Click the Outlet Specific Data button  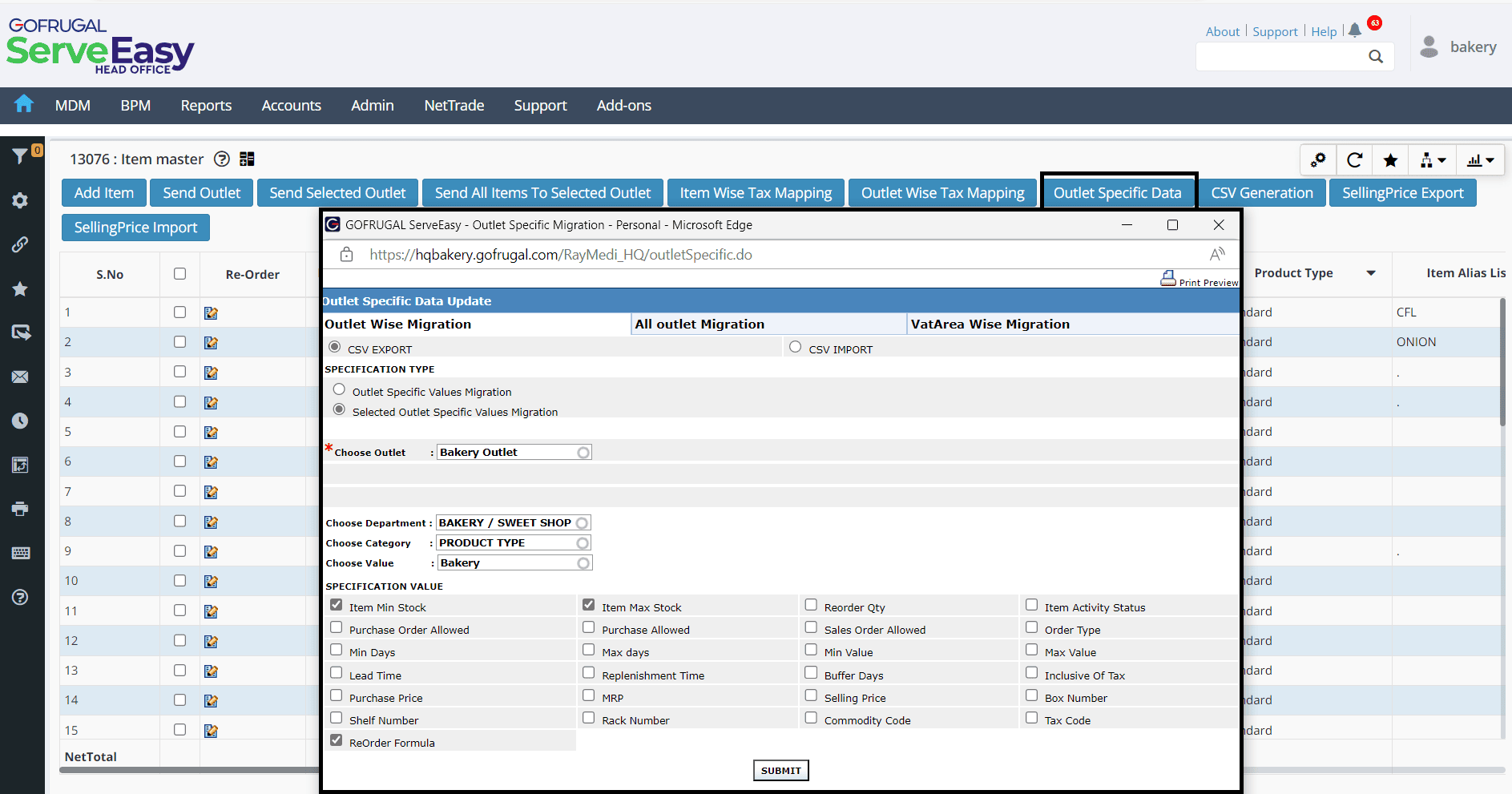pos(1118,193)
